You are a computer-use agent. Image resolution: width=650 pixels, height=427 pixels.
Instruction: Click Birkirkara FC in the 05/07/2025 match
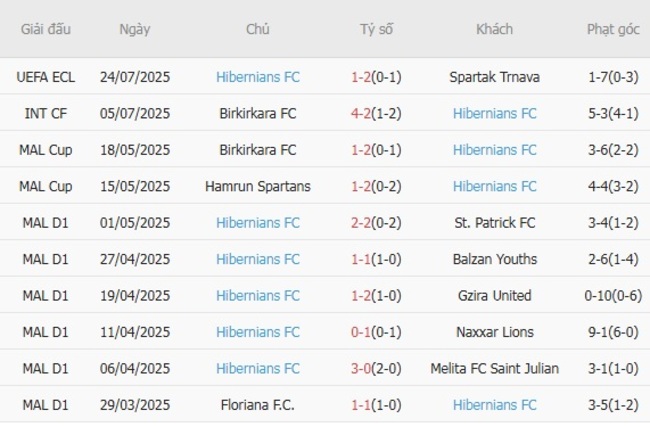click(257, 113)
